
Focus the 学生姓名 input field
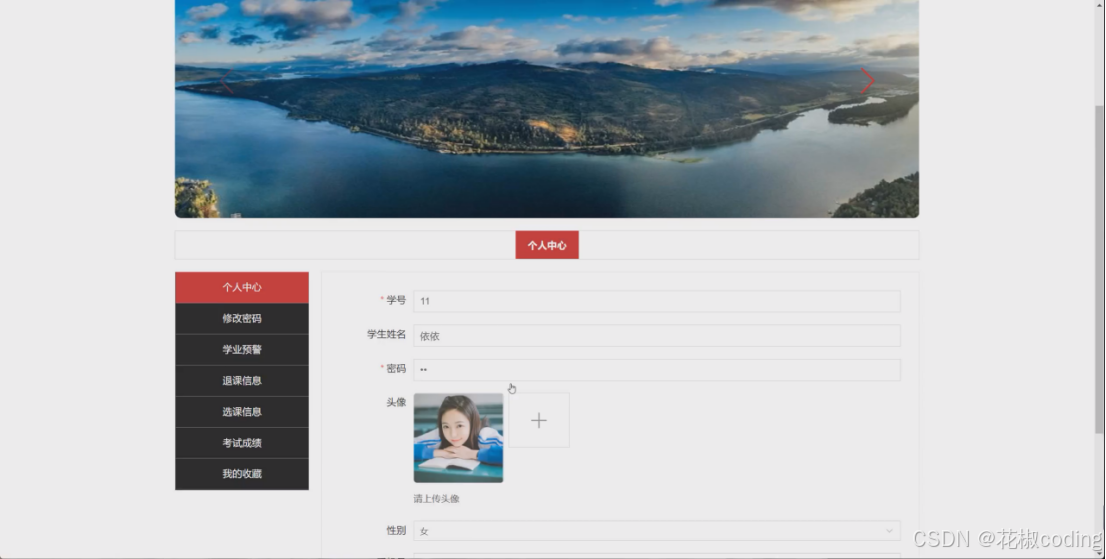(x=657, y=336)
